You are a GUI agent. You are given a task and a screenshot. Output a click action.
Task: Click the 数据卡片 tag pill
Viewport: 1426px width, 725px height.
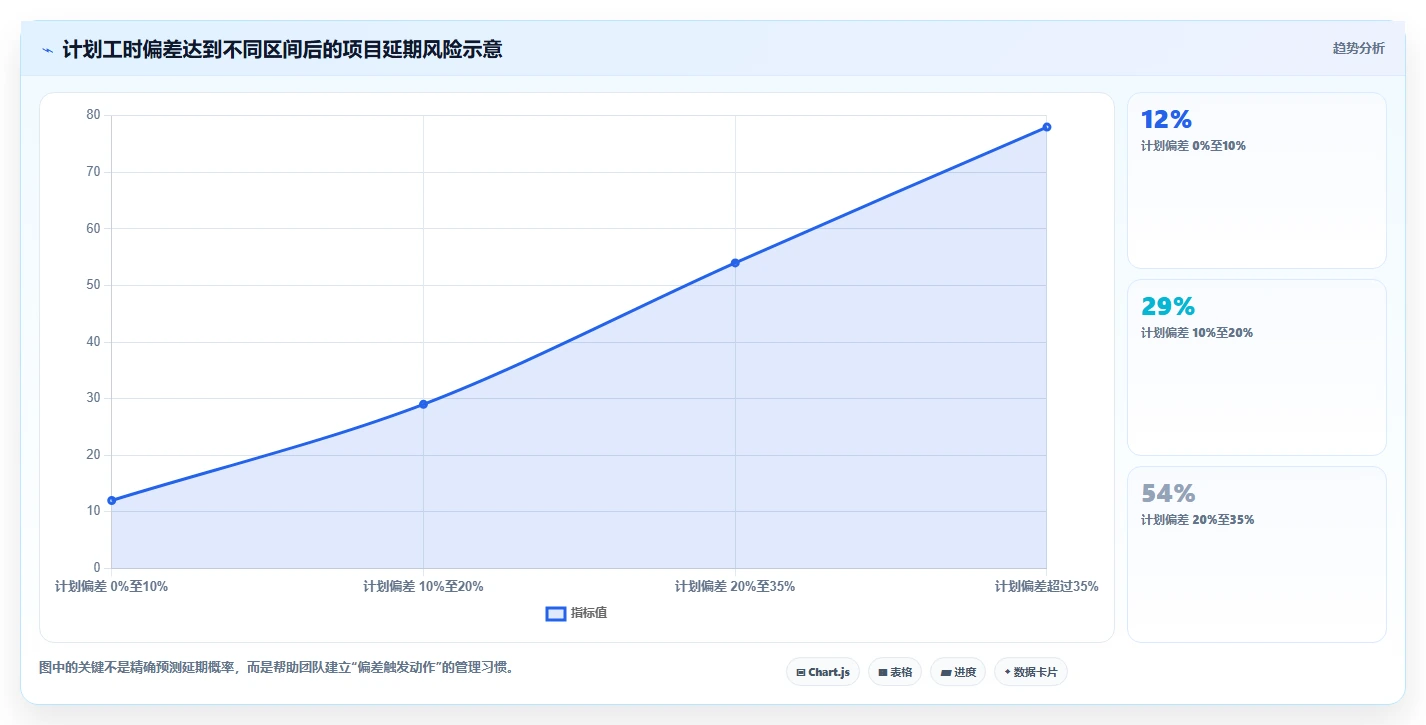(1031, 672)
